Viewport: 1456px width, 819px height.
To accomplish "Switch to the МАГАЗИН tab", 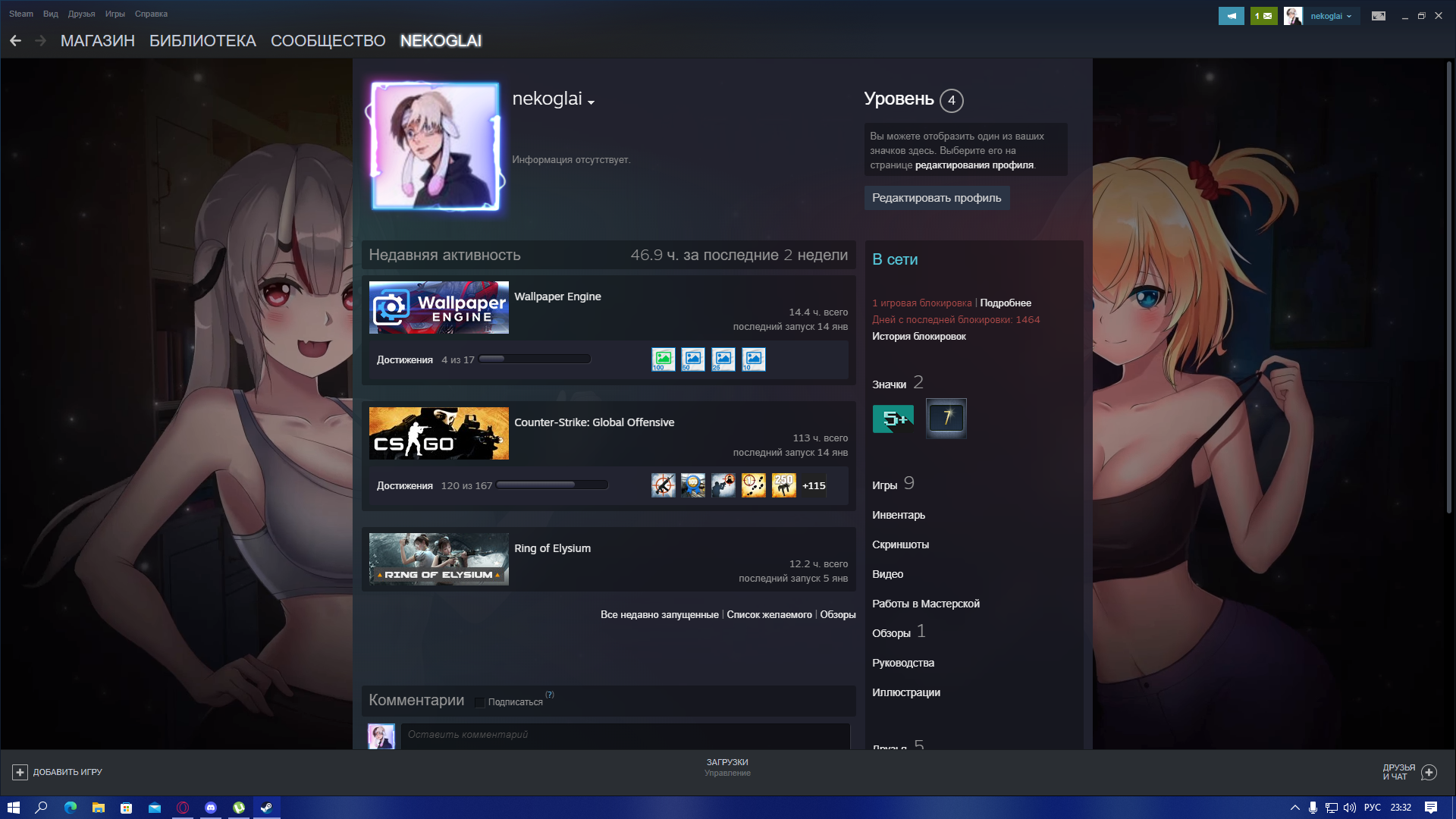I will click(98, 41).
